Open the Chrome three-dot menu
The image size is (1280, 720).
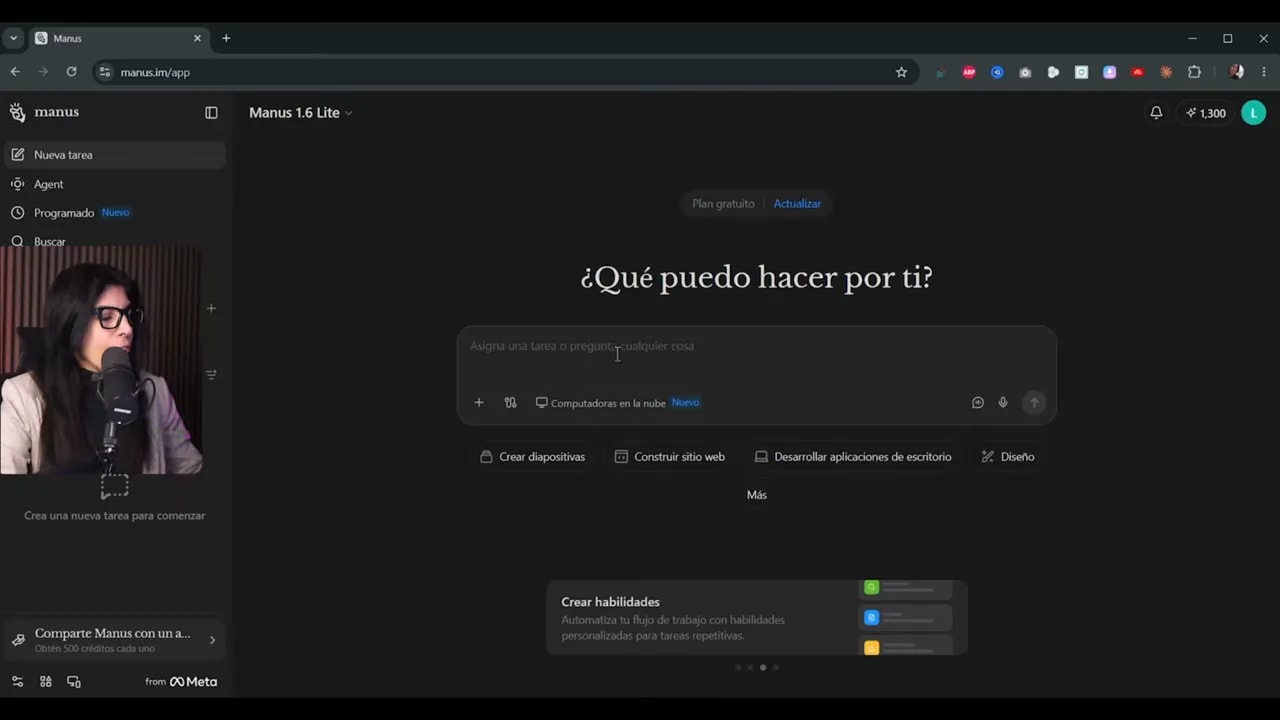coord(1264,72)
